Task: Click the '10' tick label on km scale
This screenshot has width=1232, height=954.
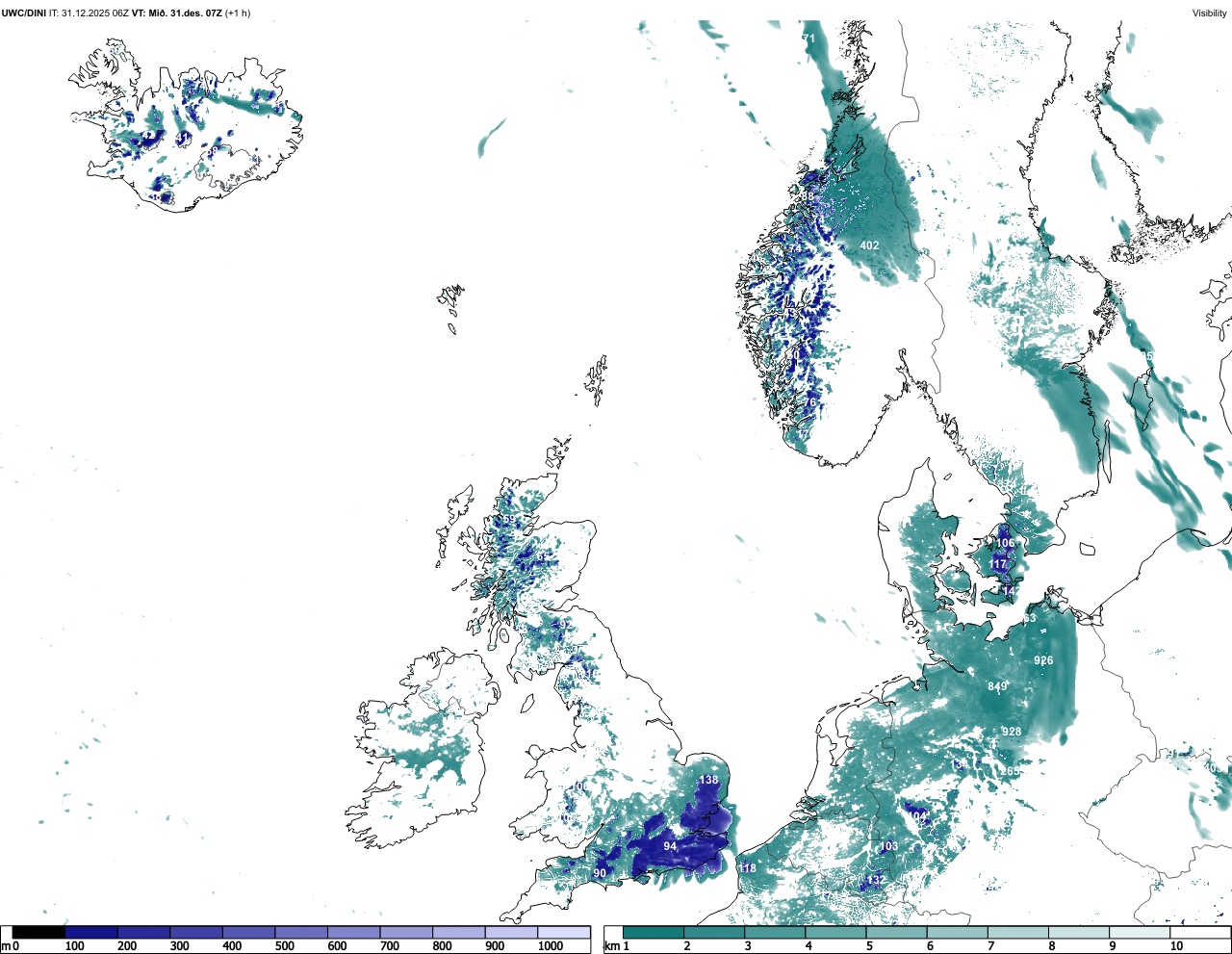Action: [x=1176, y=946]
